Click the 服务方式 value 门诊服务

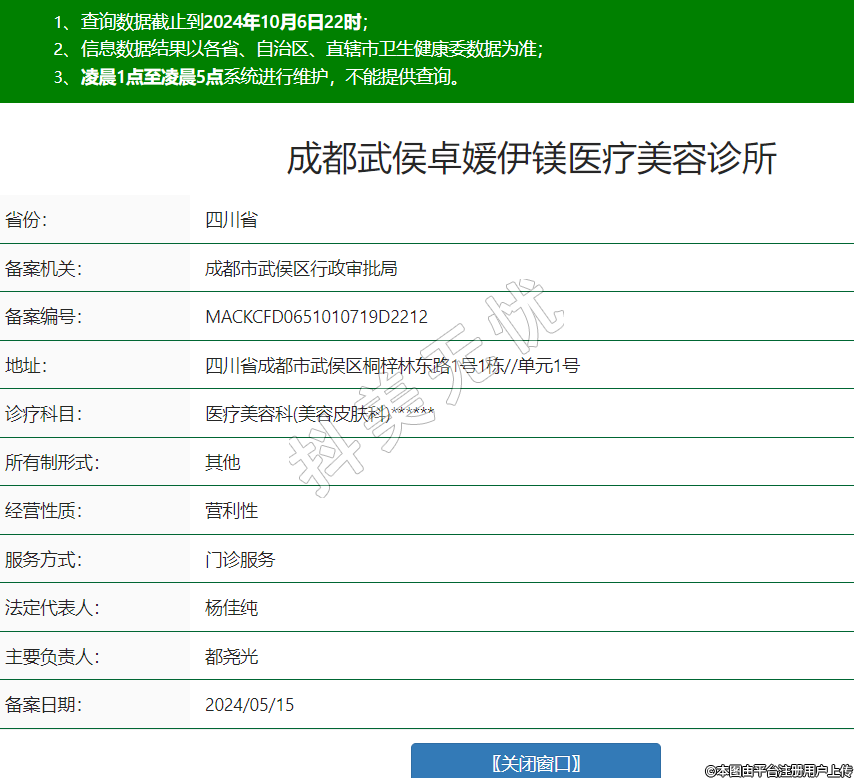tap(240, 559)
